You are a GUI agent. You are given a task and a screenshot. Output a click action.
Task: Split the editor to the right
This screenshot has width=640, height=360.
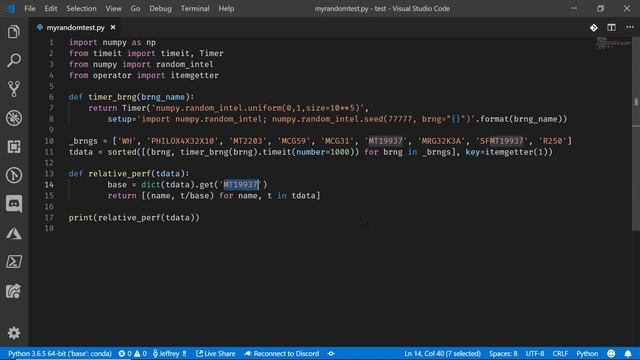[611, 27]
